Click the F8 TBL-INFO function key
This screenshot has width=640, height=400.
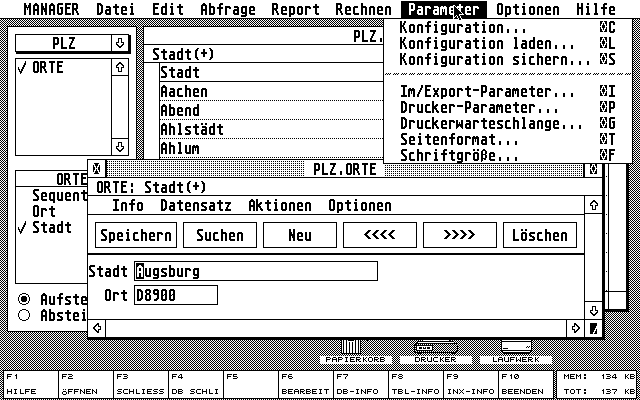[415, 384]
